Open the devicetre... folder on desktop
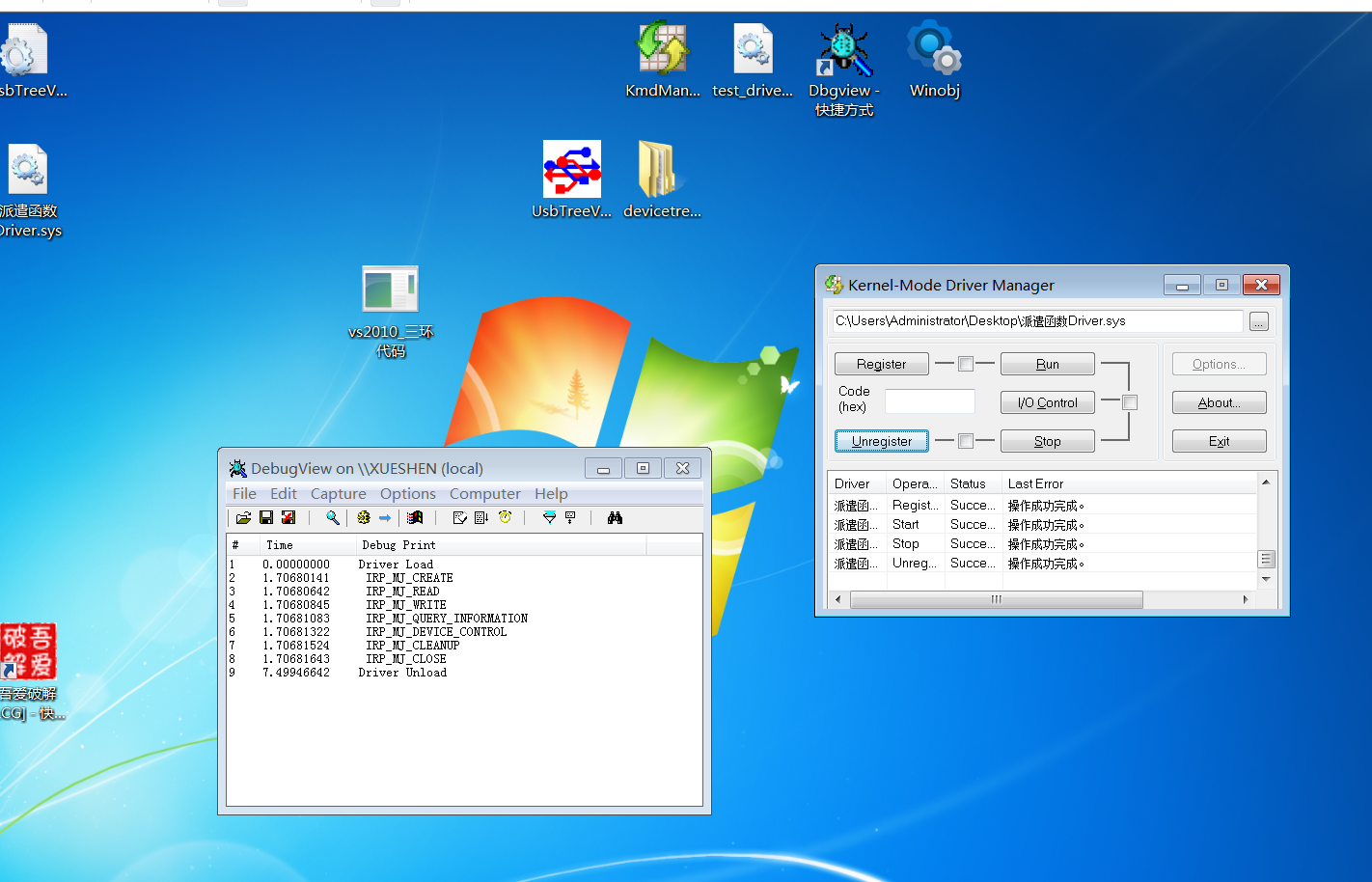 point(662,180)
